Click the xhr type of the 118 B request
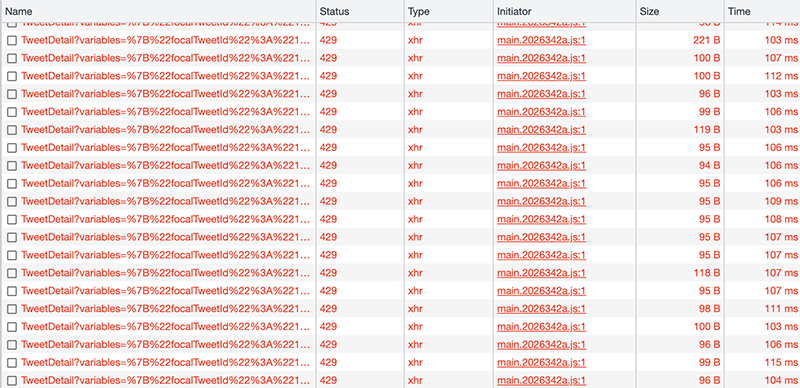The width and height of the screenshot is (800, 388). coord(415,273)
